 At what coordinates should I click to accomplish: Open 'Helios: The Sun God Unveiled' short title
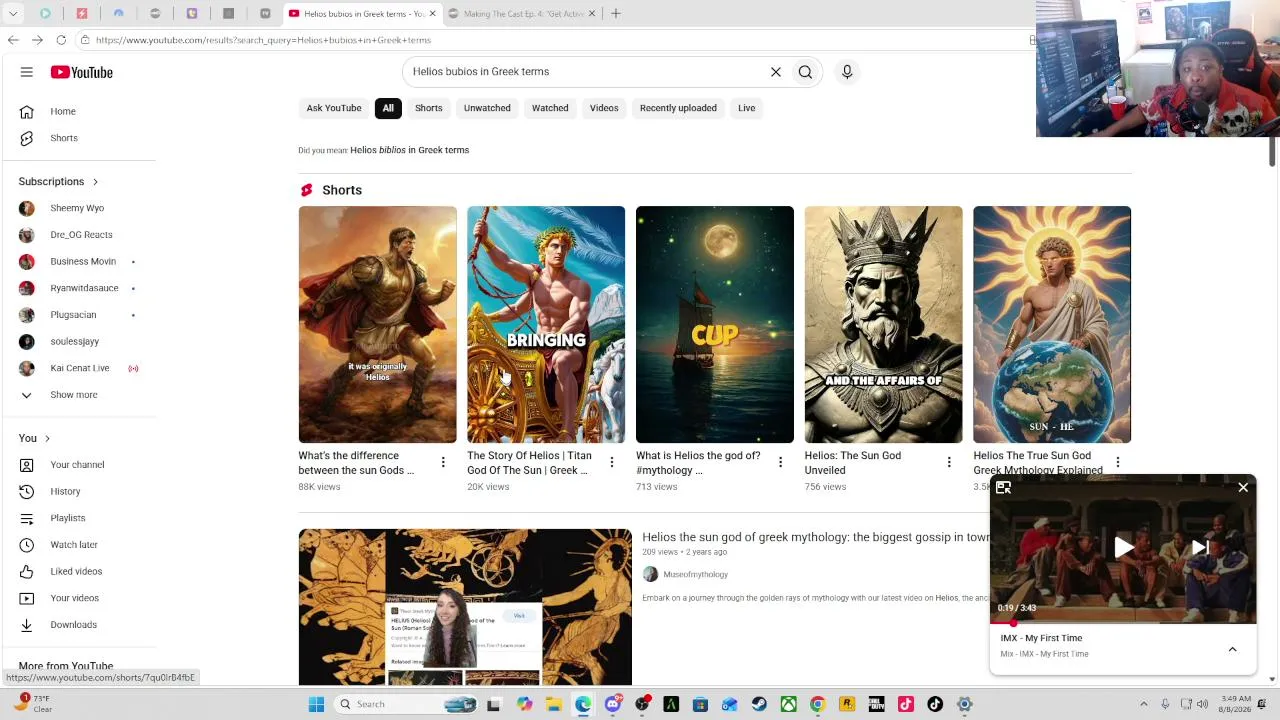point(853,462)
